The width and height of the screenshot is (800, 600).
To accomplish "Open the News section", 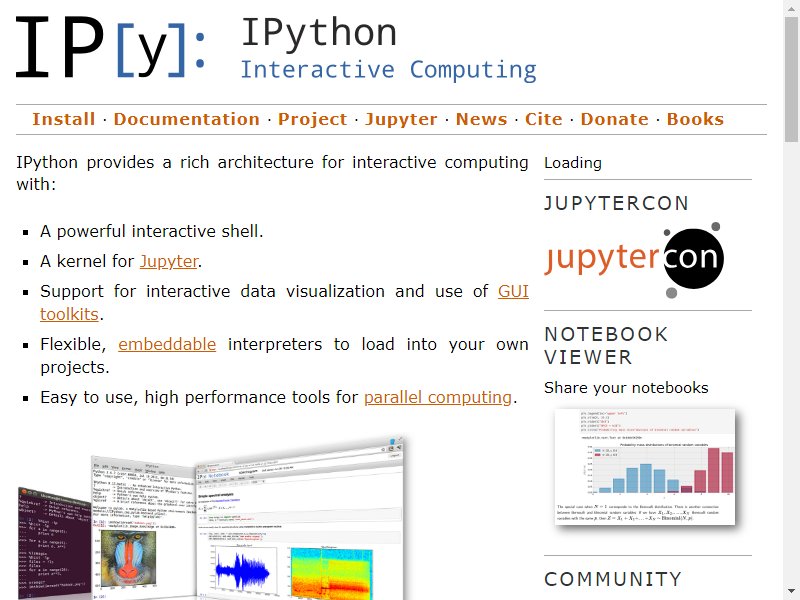I will coord(482,119).
